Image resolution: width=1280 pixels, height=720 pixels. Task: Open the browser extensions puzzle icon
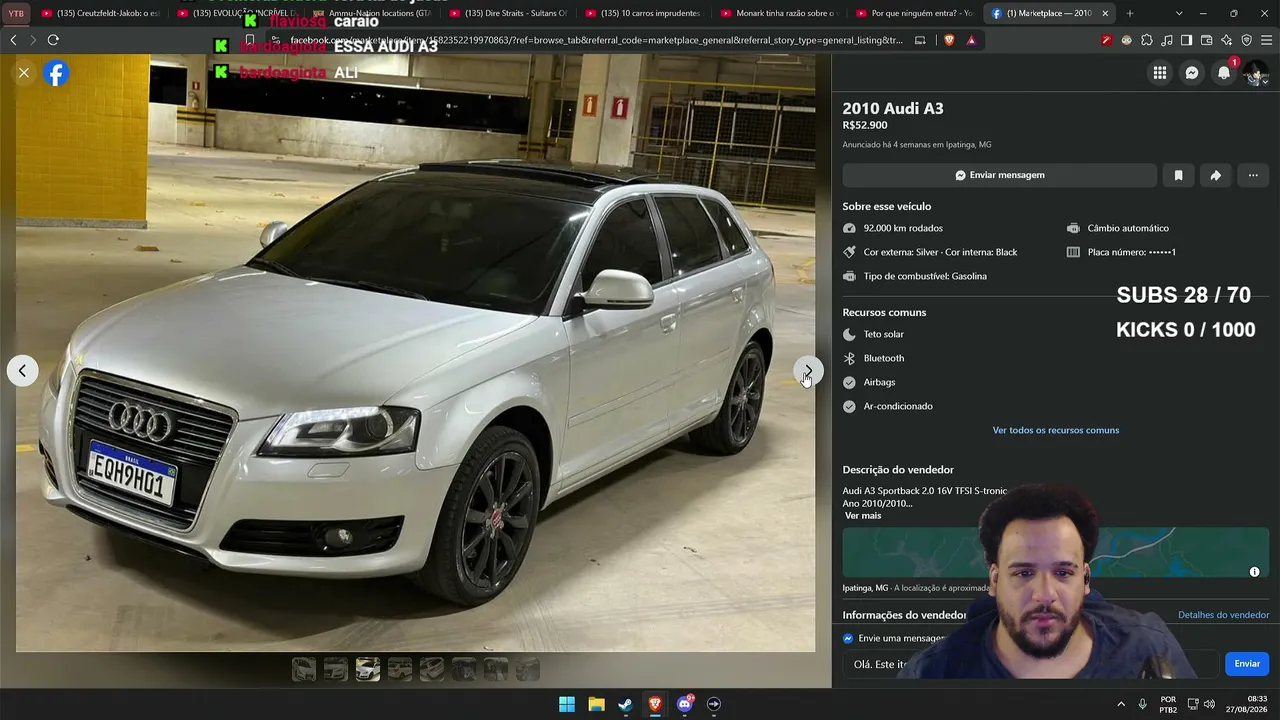point(1147,40)
